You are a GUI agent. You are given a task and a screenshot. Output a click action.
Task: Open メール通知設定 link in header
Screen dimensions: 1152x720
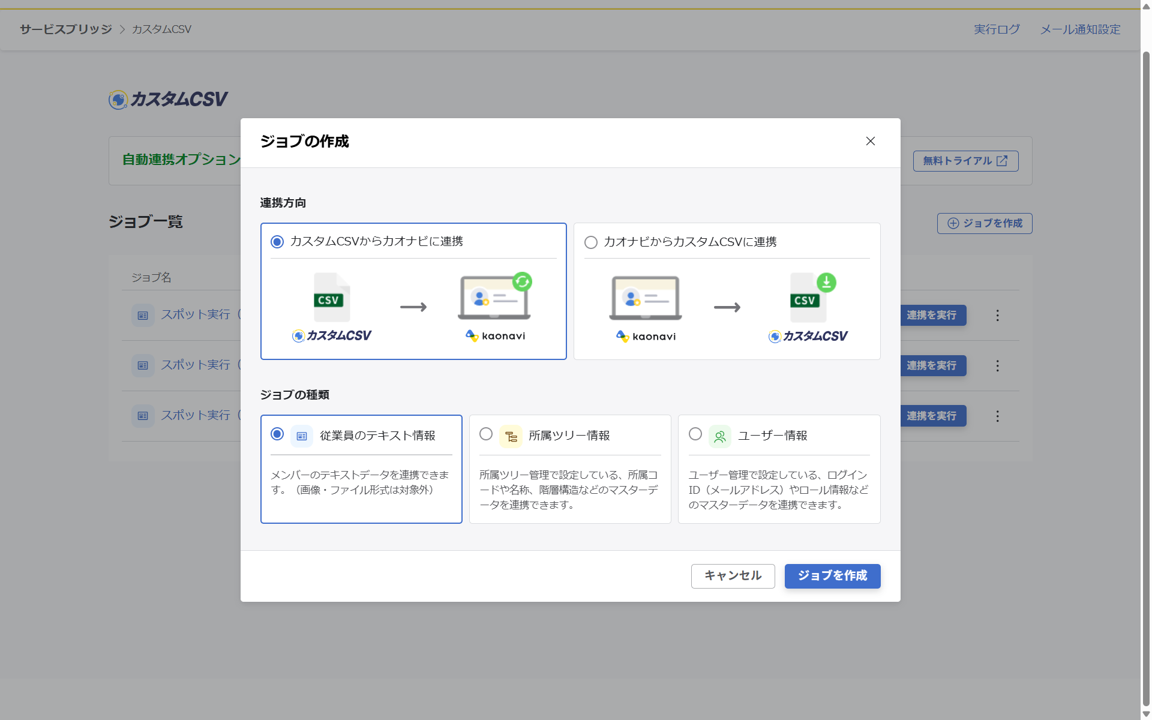tap(1080, 29)
